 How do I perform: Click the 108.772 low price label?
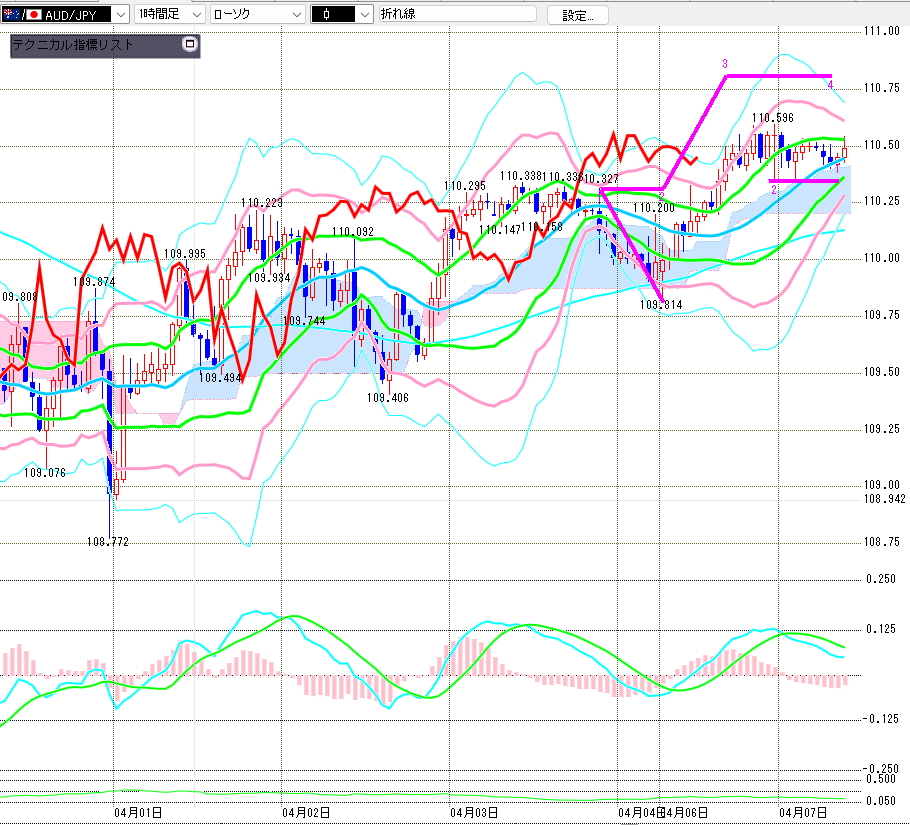[109, 541]
